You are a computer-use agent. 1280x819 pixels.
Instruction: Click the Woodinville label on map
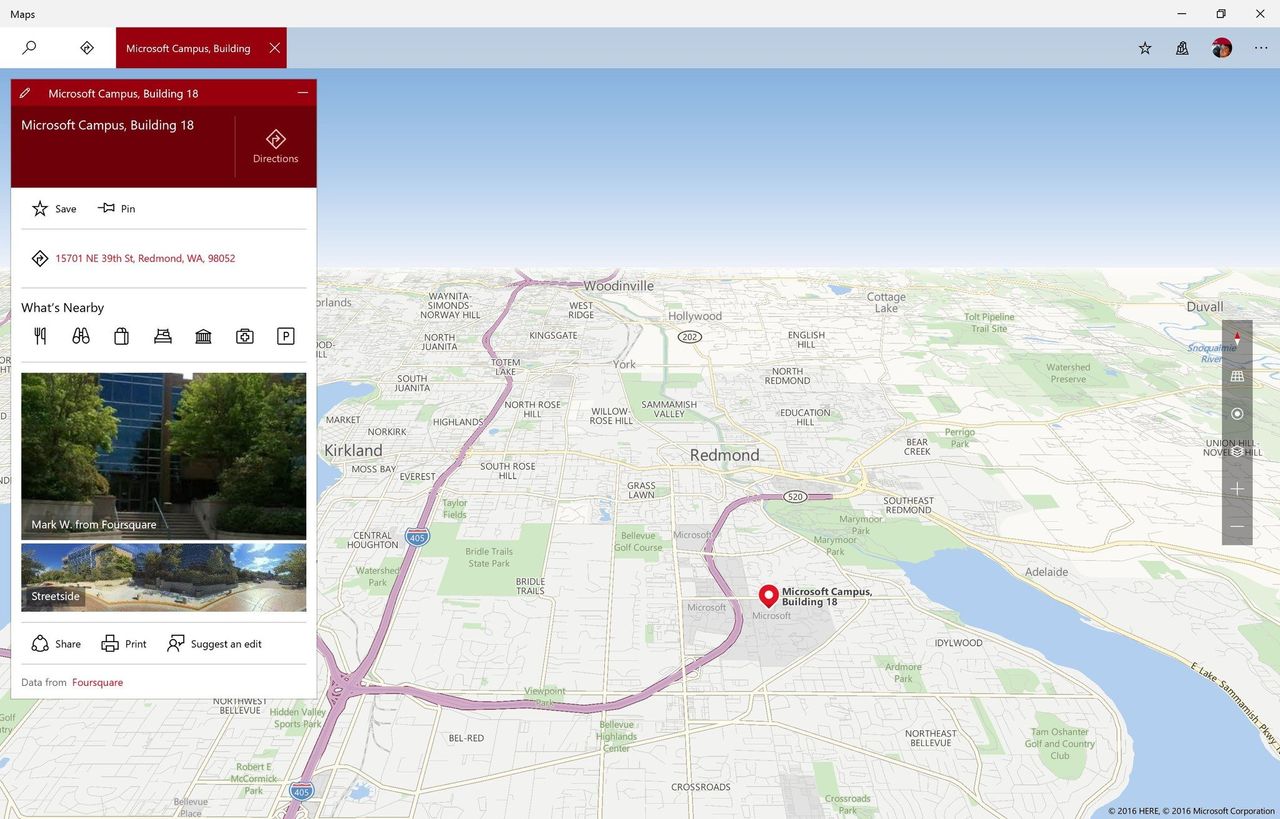pos(618,286)
